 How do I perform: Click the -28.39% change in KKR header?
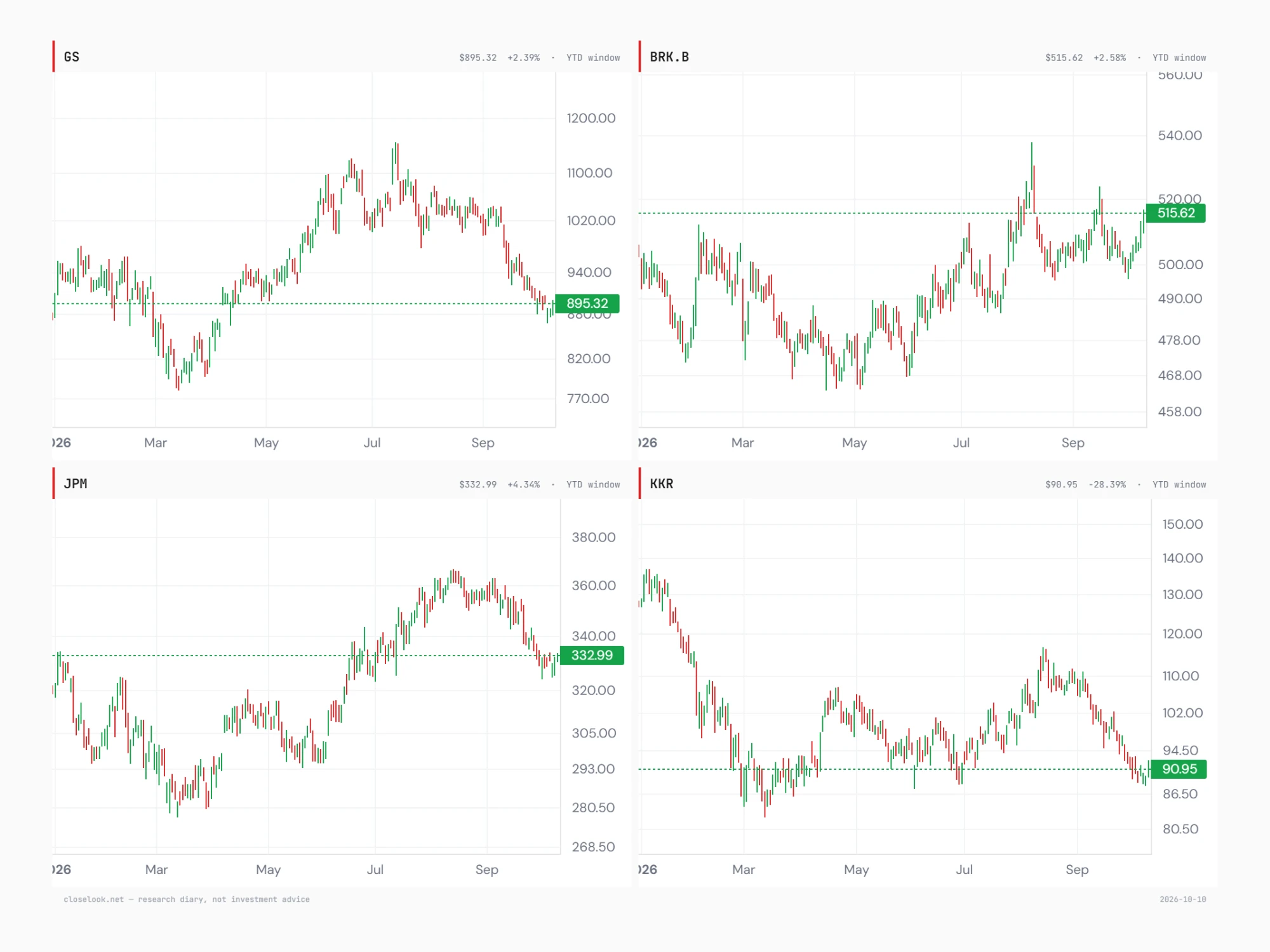tap(1107, 485)
